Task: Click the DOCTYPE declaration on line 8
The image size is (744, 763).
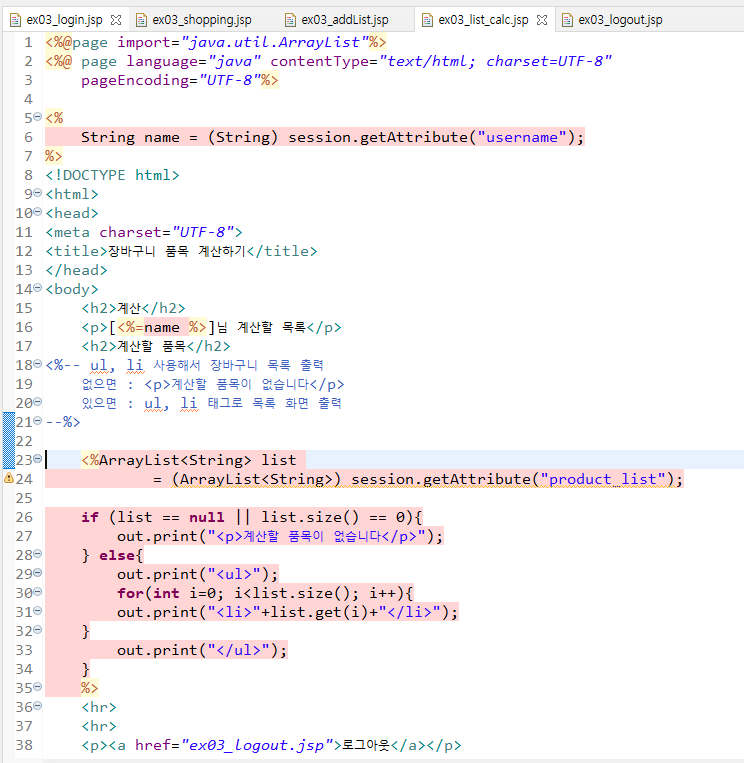Action: (x=112, y=175)
